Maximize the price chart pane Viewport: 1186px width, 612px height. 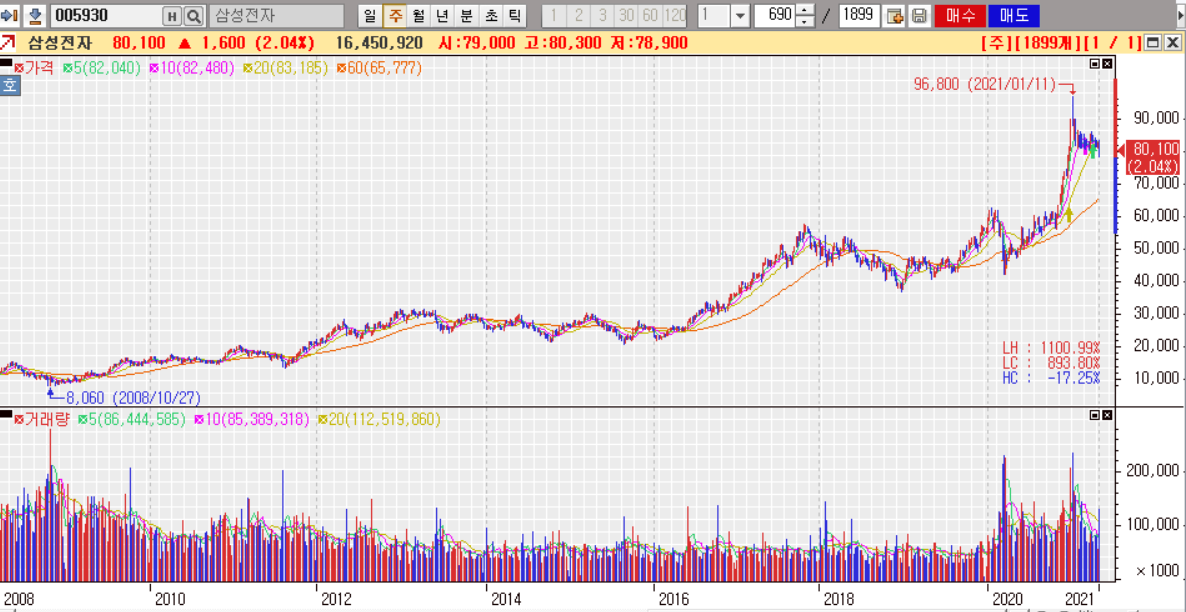coord(1094,64)
